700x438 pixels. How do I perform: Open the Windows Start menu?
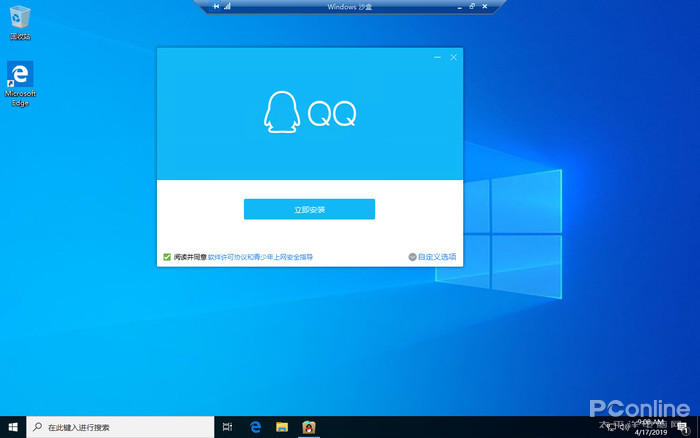[x=13, y=427]
